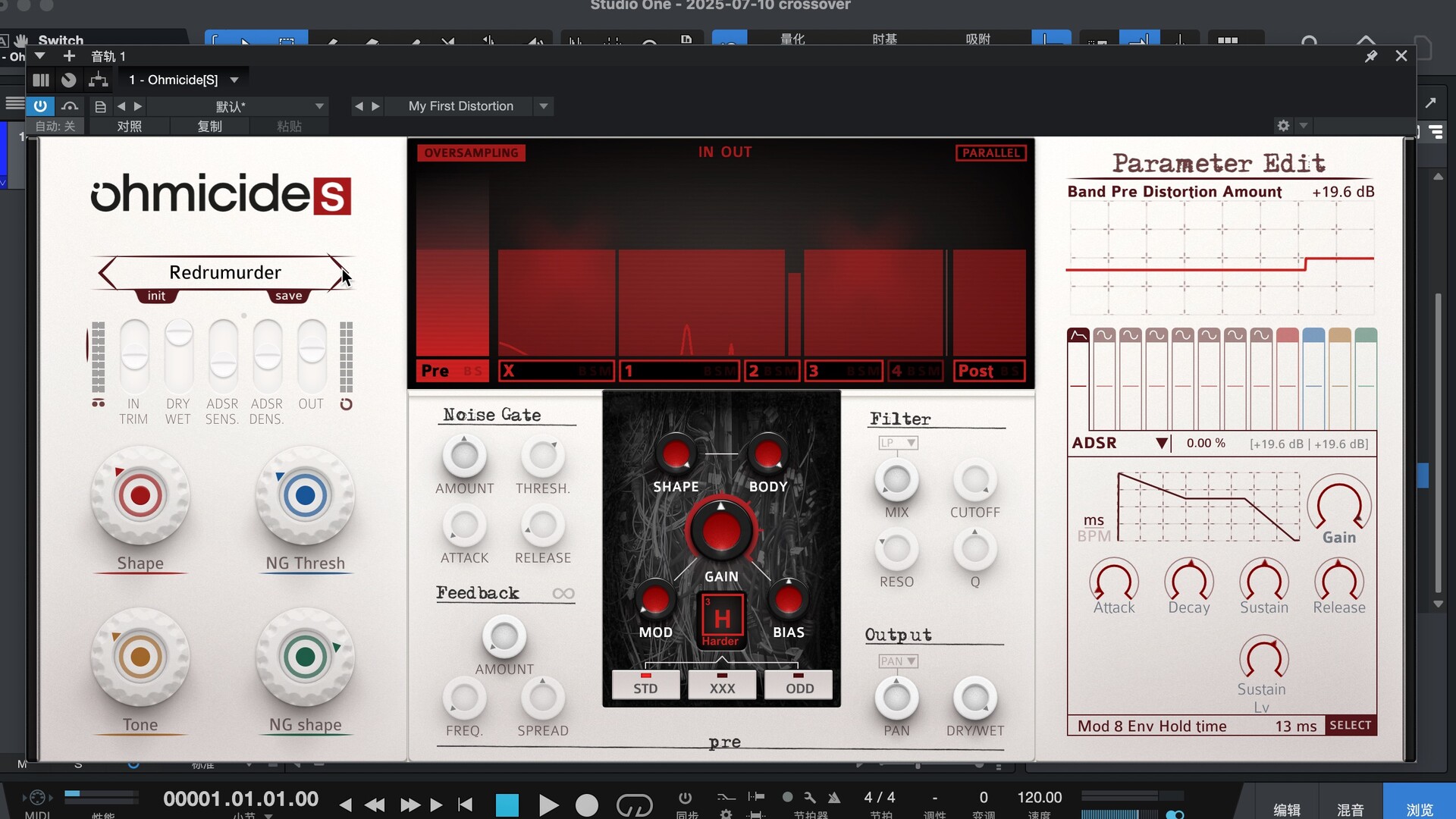Screen dimensions: 1456x819
Task: Enable the ODD distortion family
Action: (x=799, y=685)
